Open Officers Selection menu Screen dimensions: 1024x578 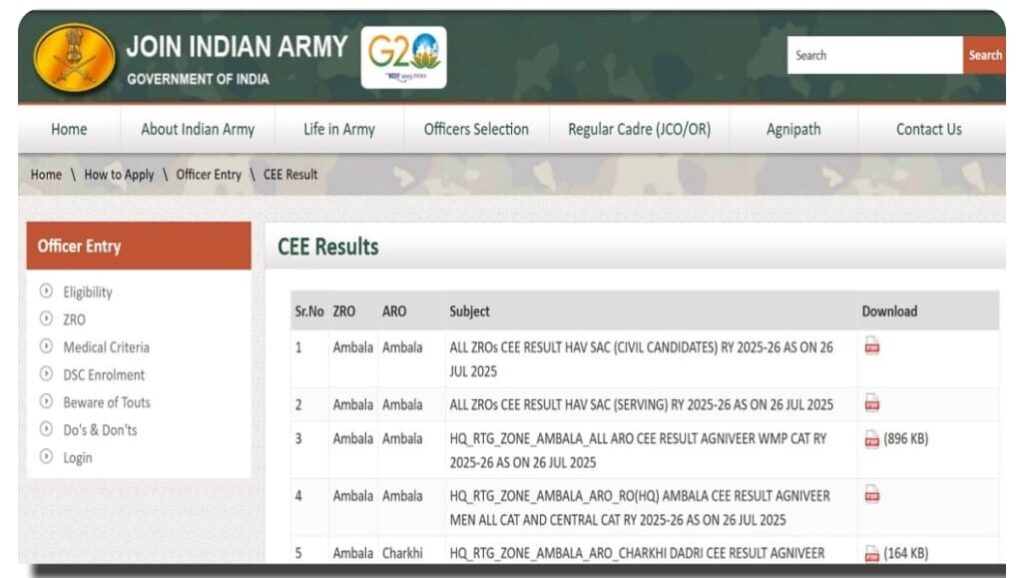477,129
